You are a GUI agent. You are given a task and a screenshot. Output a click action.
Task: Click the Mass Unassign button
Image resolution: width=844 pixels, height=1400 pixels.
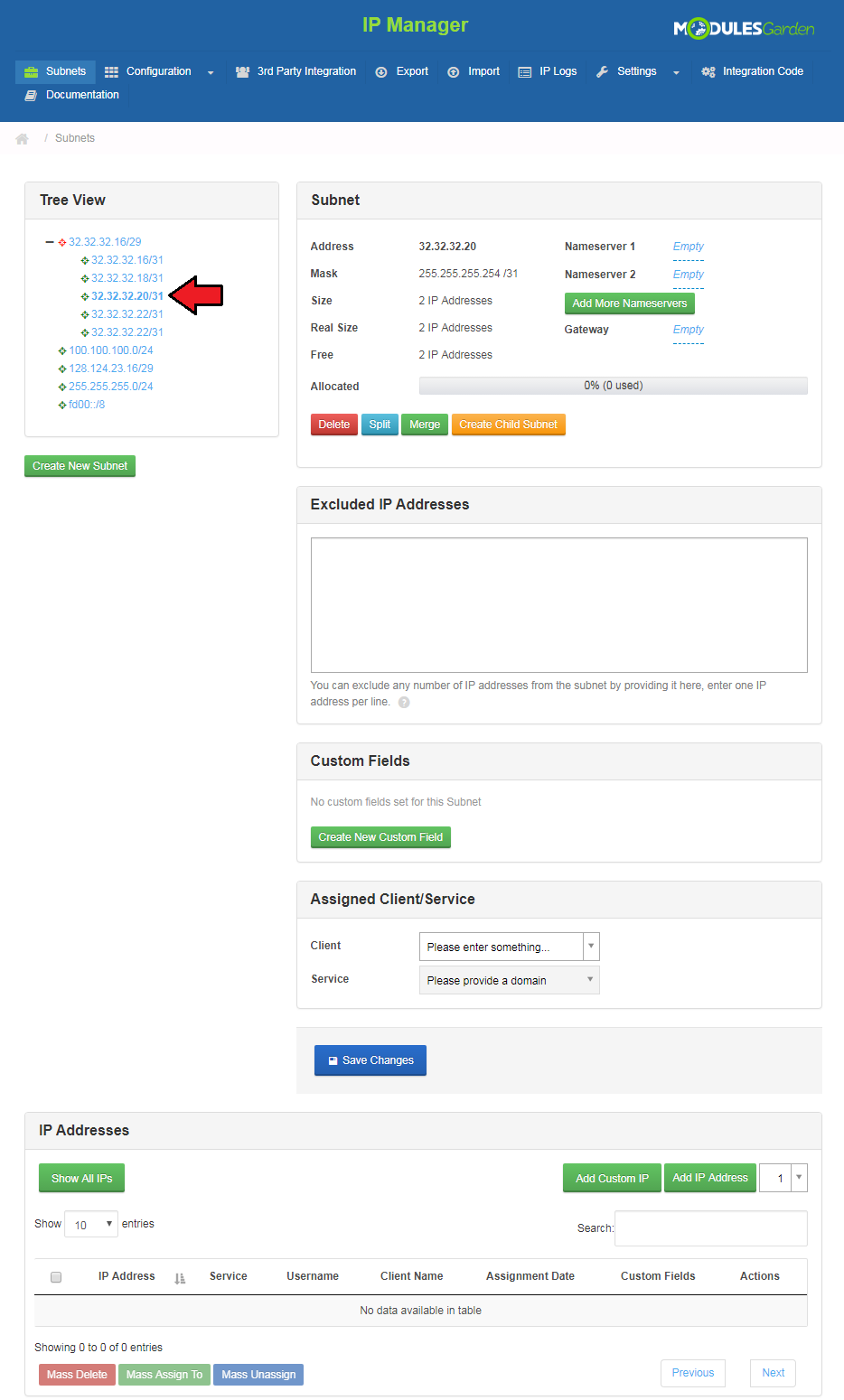point(258,1375)
